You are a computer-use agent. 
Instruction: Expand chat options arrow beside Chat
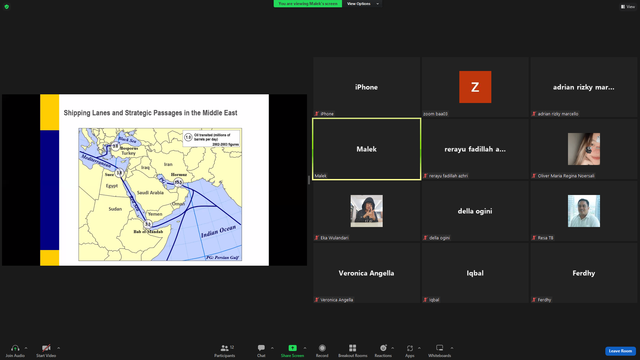272,348
